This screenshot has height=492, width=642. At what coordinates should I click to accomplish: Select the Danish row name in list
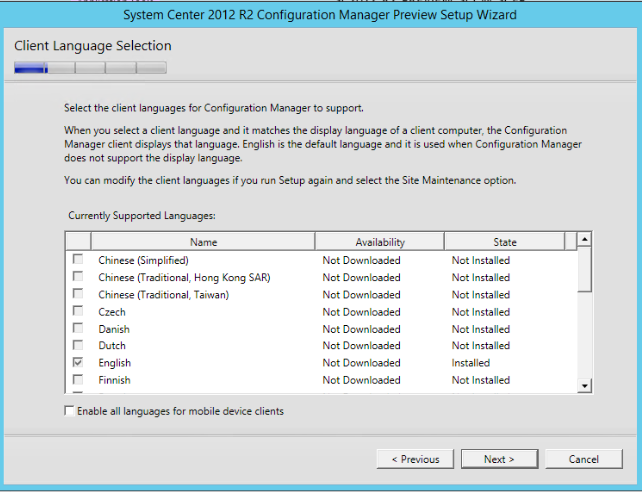coord(114,329)
